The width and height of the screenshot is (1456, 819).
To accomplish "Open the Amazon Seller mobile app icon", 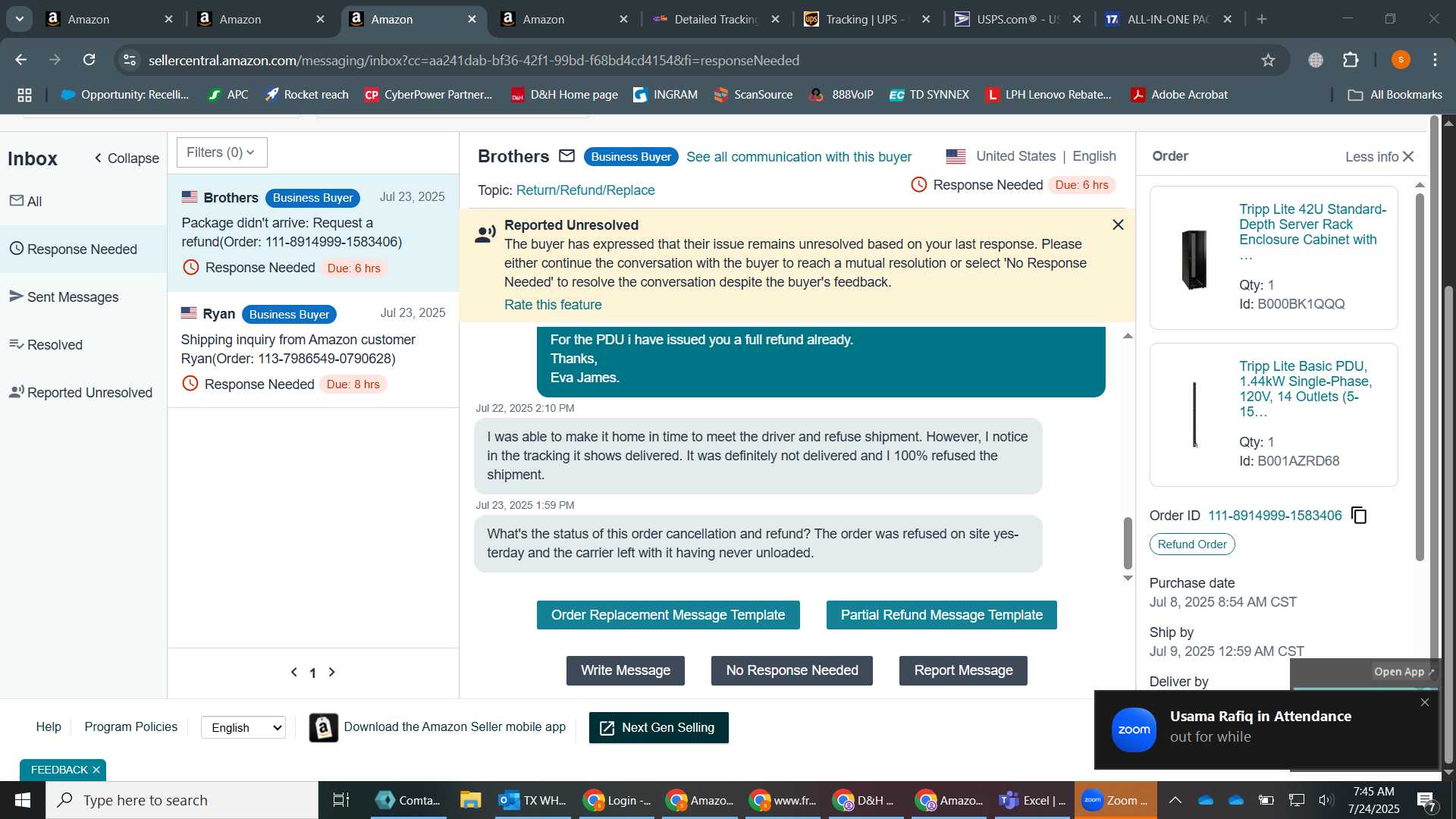I will (324, 728).
